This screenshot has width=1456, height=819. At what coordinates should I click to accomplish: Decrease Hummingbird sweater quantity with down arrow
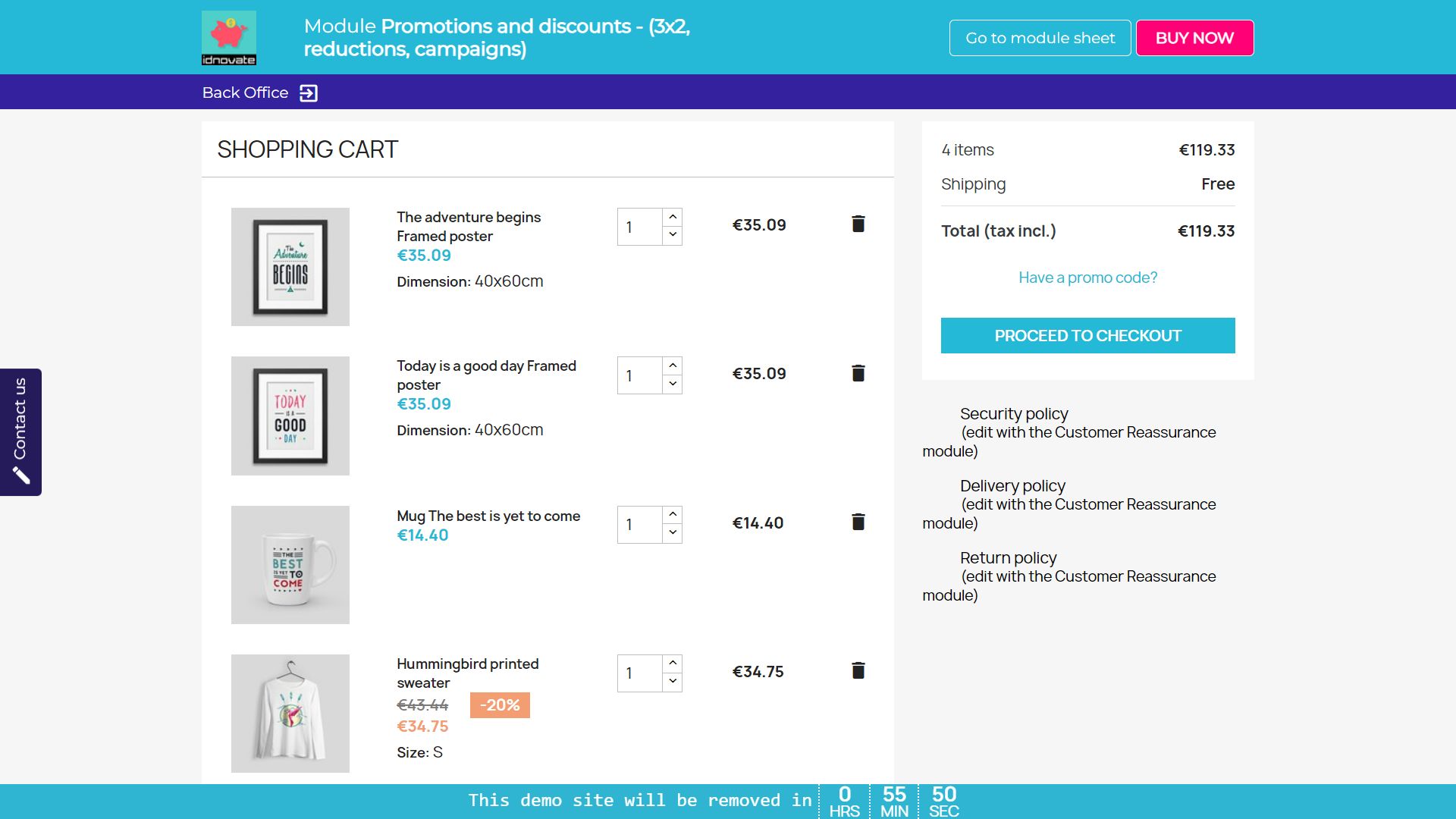tap(673, 681)
